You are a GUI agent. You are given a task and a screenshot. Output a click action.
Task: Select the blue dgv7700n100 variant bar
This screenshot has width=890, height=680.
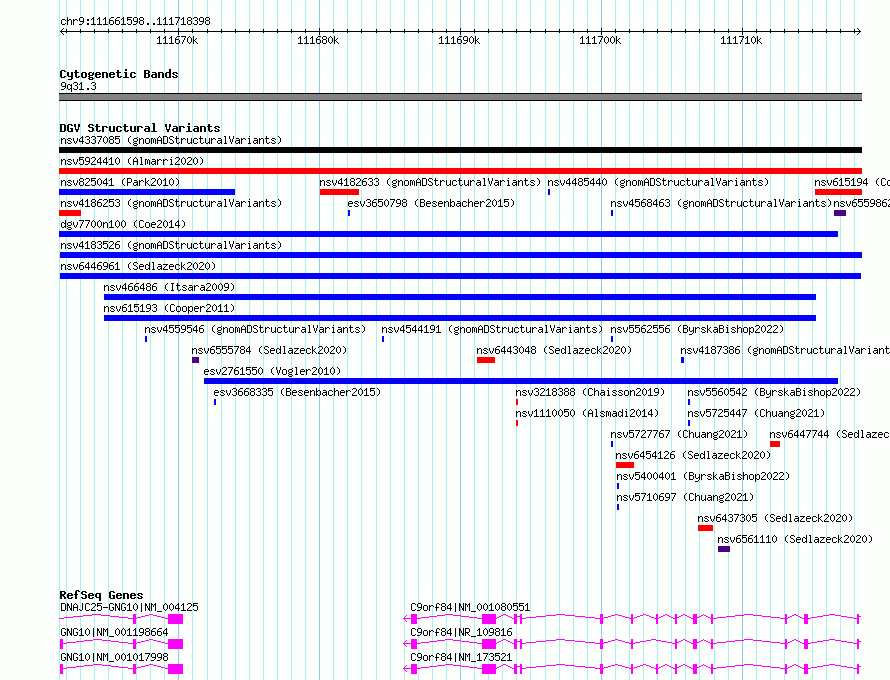(448, 234)
